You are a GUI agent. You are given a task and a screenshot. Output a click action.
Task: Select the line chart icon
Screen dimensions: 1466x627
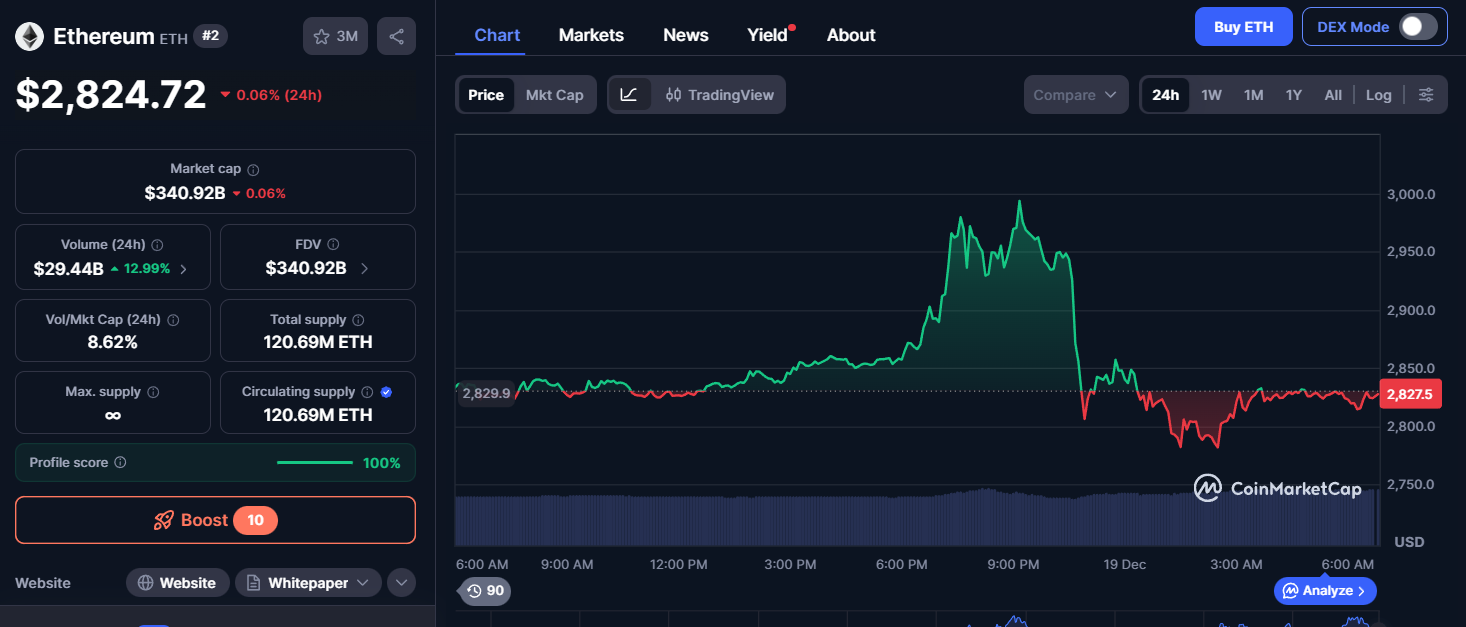631,94
